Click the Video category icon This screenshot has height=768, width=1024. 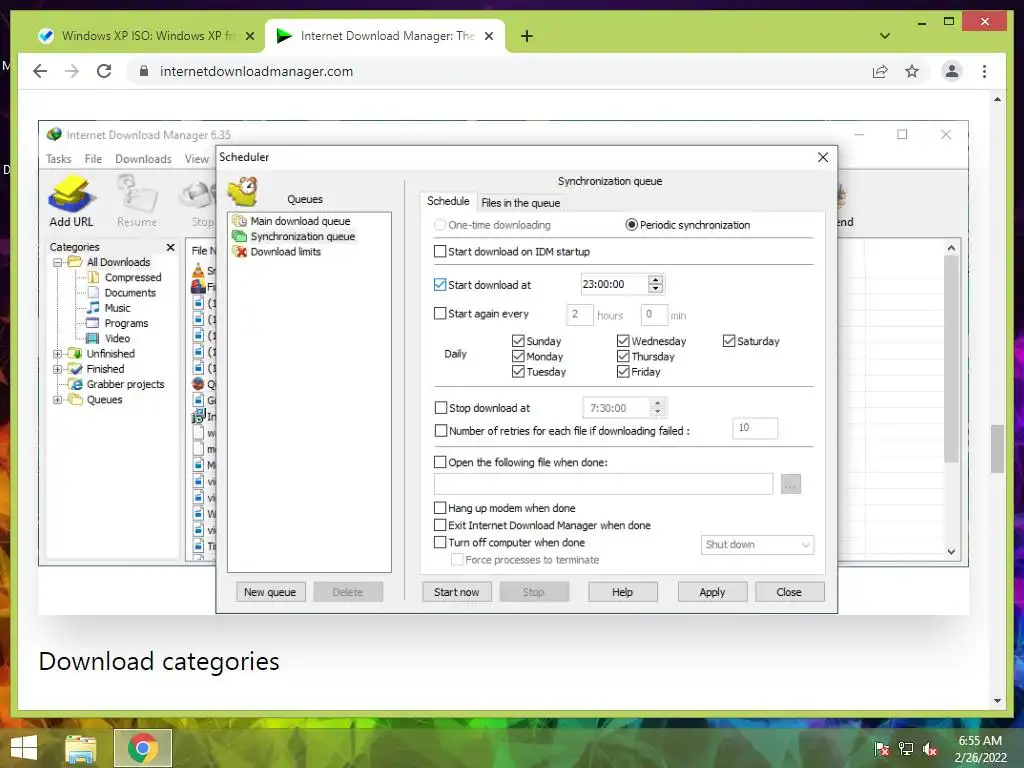pyautogui.click(x=93, y=338)
